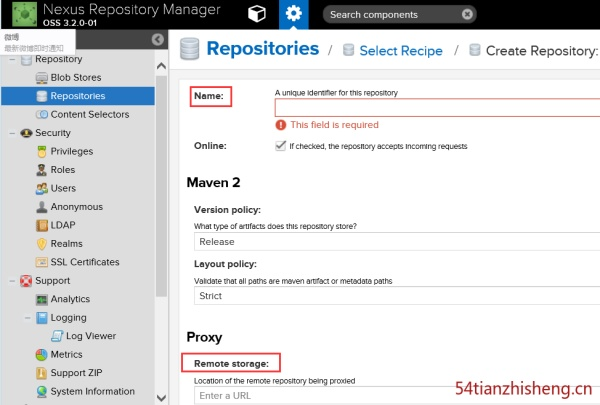This screenshot has width=600, height=405.
Task: Click the Select Recipe database icon
Action: [x=348, y=50]
